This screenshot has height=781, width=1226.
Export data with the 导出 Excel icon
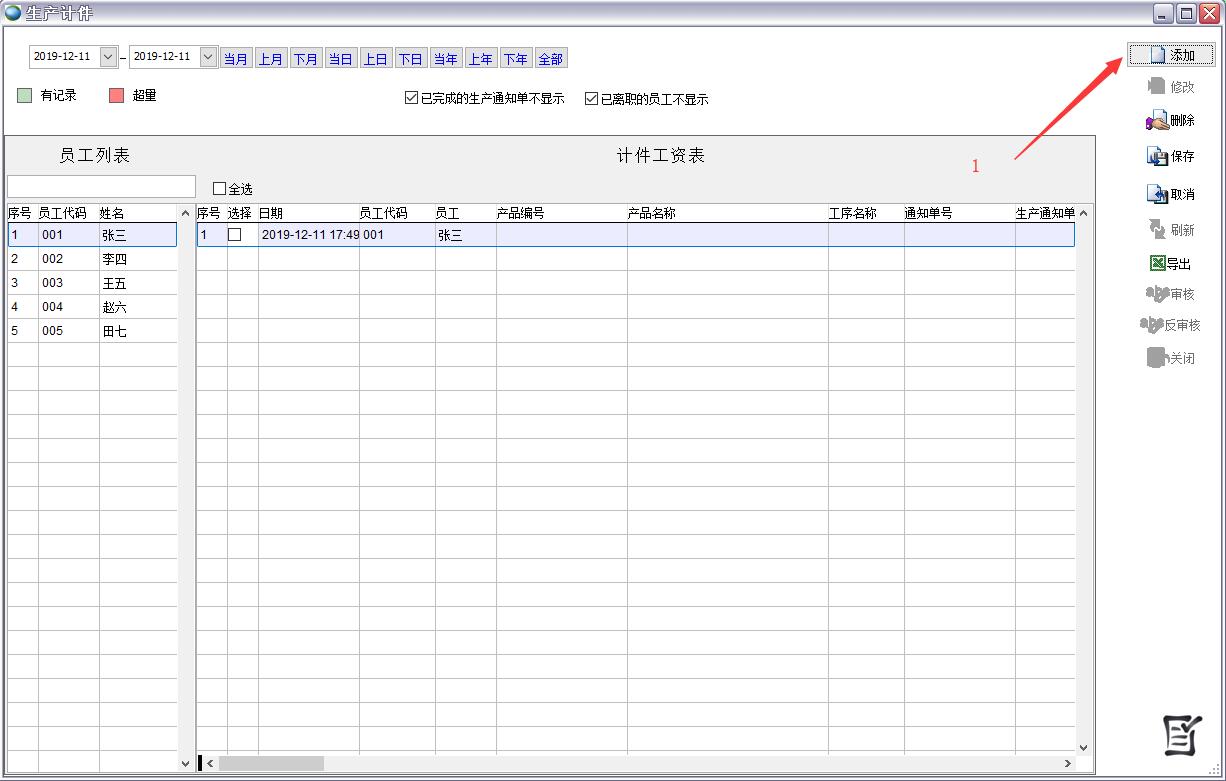coord(1157,264)
